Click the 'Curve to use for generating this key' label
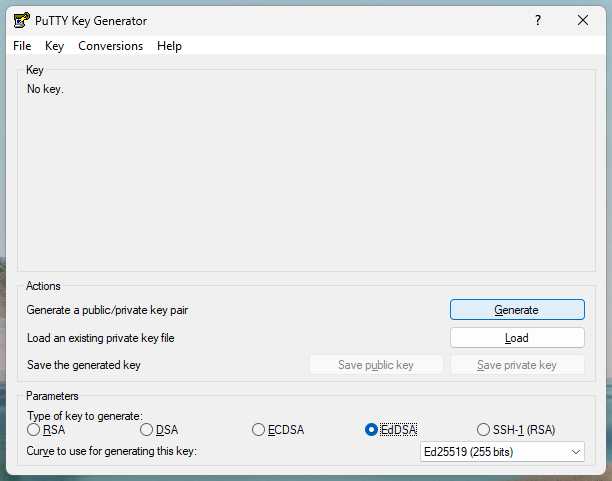The height and width of the screenshot is (481, 612). pyautogui.click(x=112, y=452)
